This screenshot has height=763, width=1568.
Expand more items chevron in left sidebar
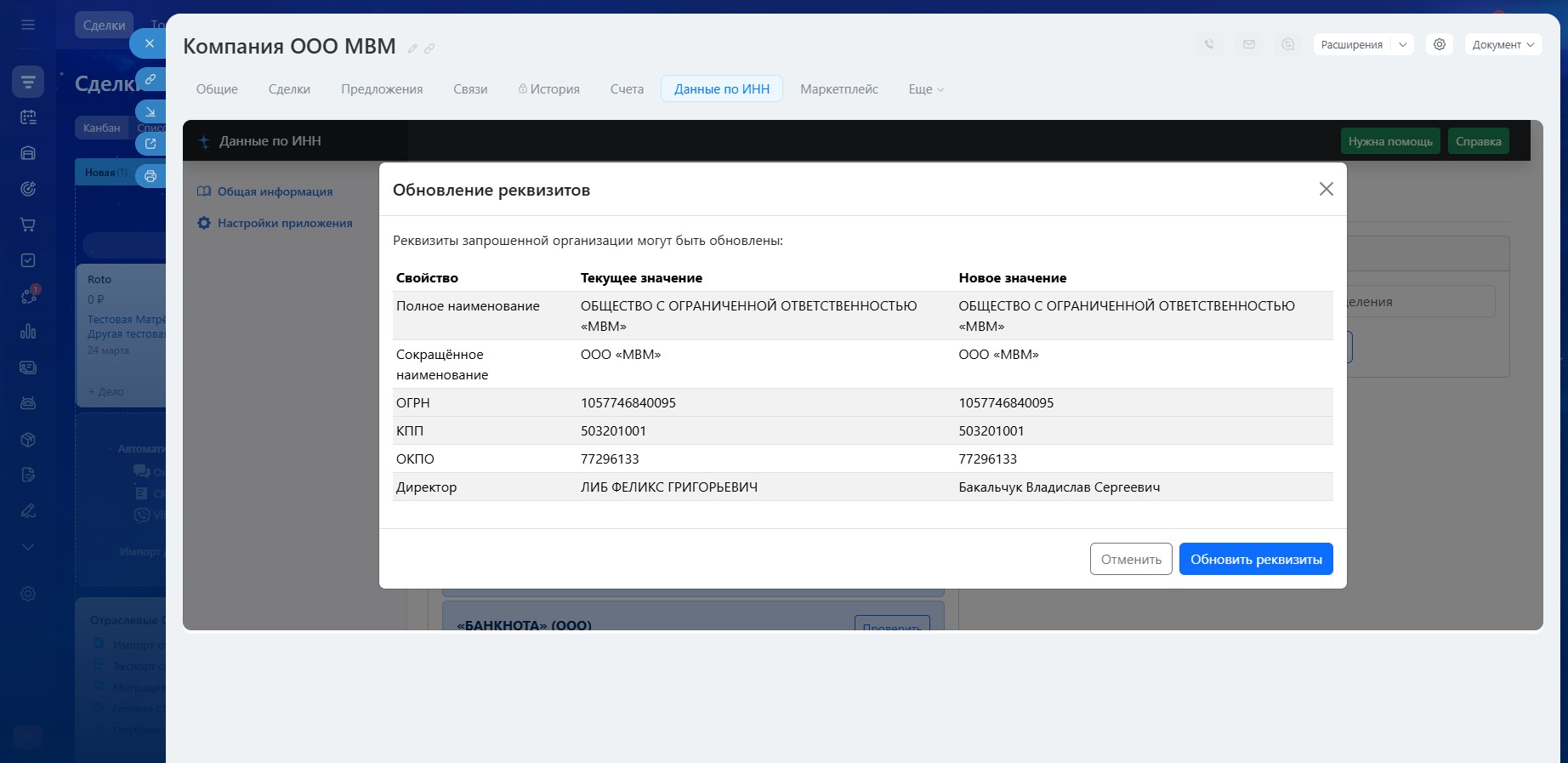[28, 547]
